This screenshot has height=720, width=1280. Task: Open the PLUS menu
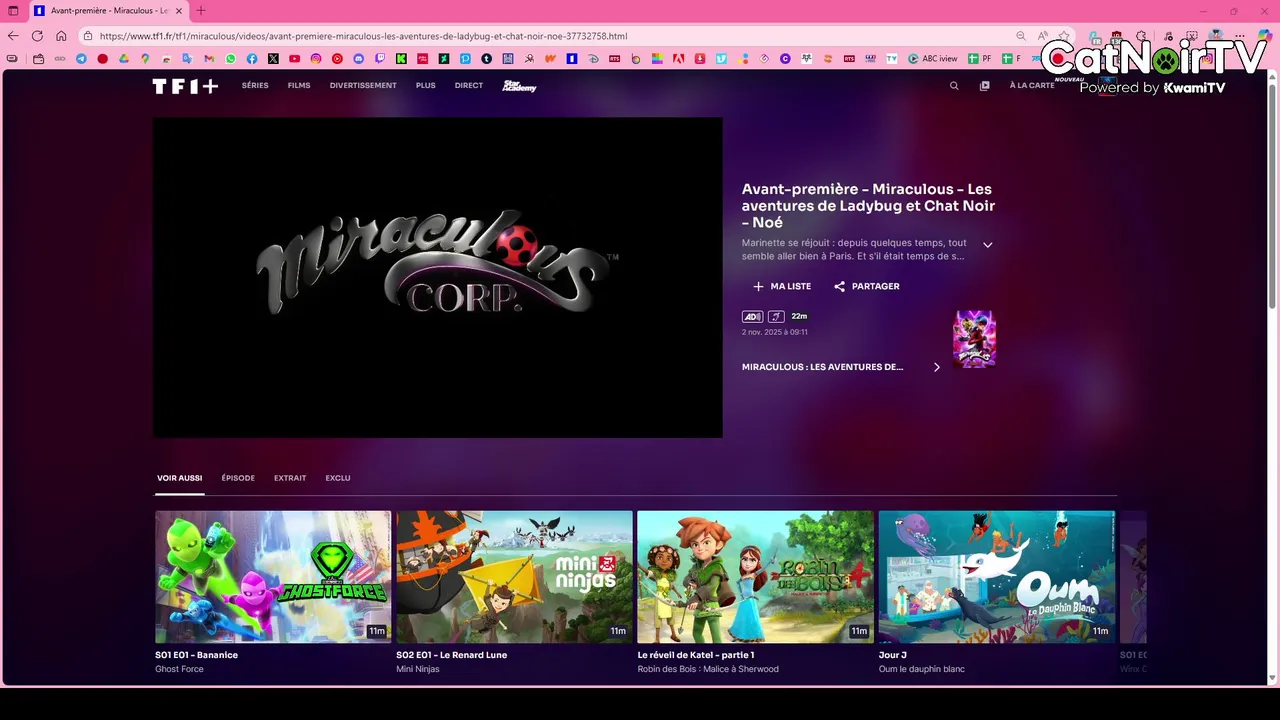click(426, 86)
